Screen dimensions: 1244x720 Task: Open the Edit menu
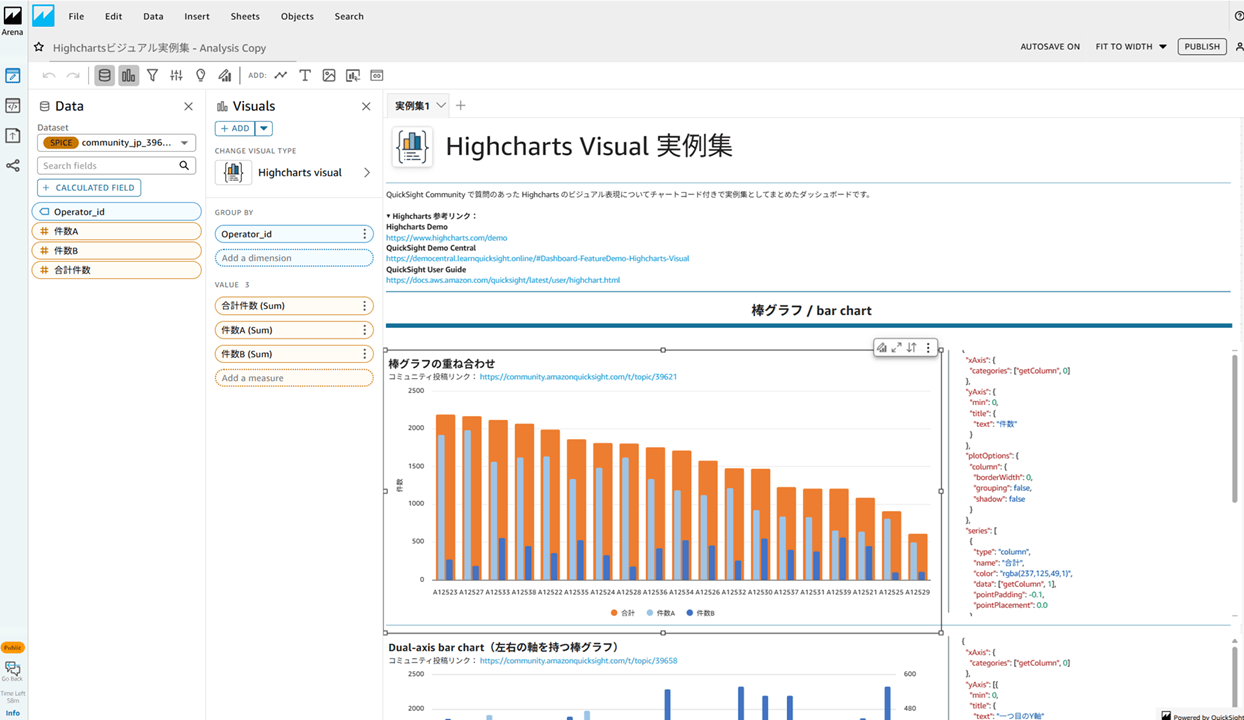pos(113,17)
